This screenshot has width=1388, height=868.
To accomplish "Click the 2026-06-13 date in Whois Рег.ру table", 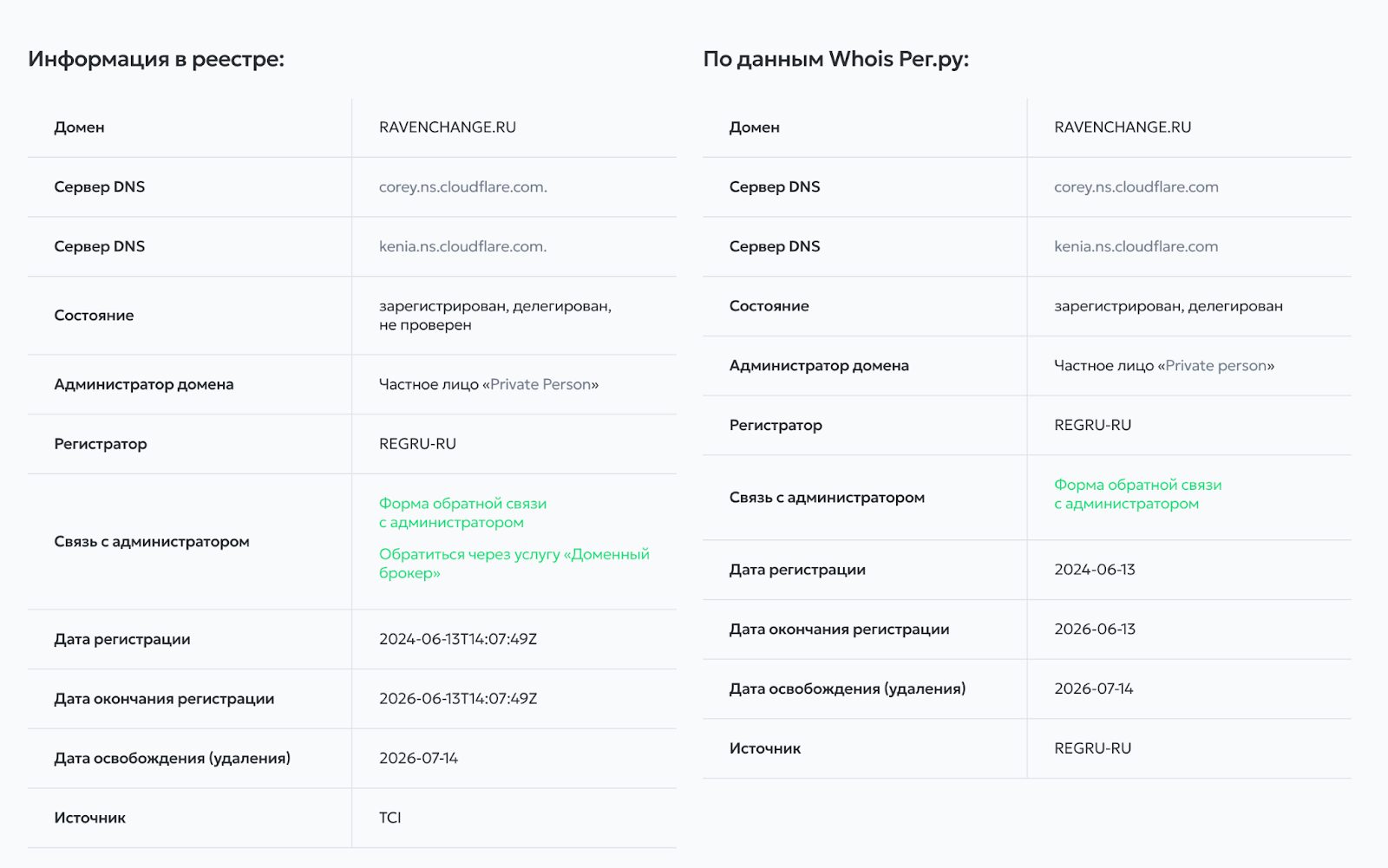I will click(1094, 630).
